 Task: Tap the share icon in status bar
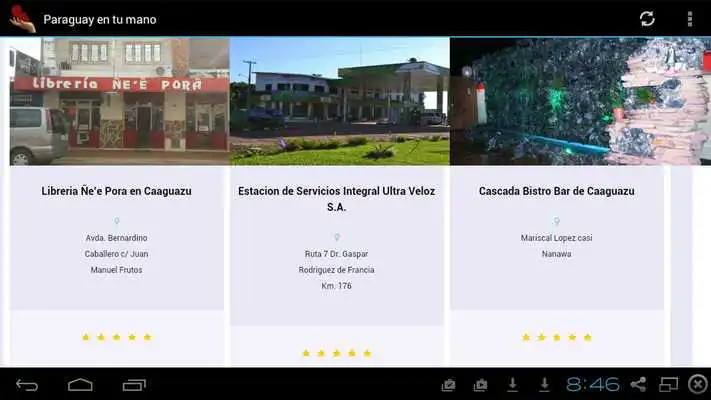pyautogui.click(x=638, y=385)
